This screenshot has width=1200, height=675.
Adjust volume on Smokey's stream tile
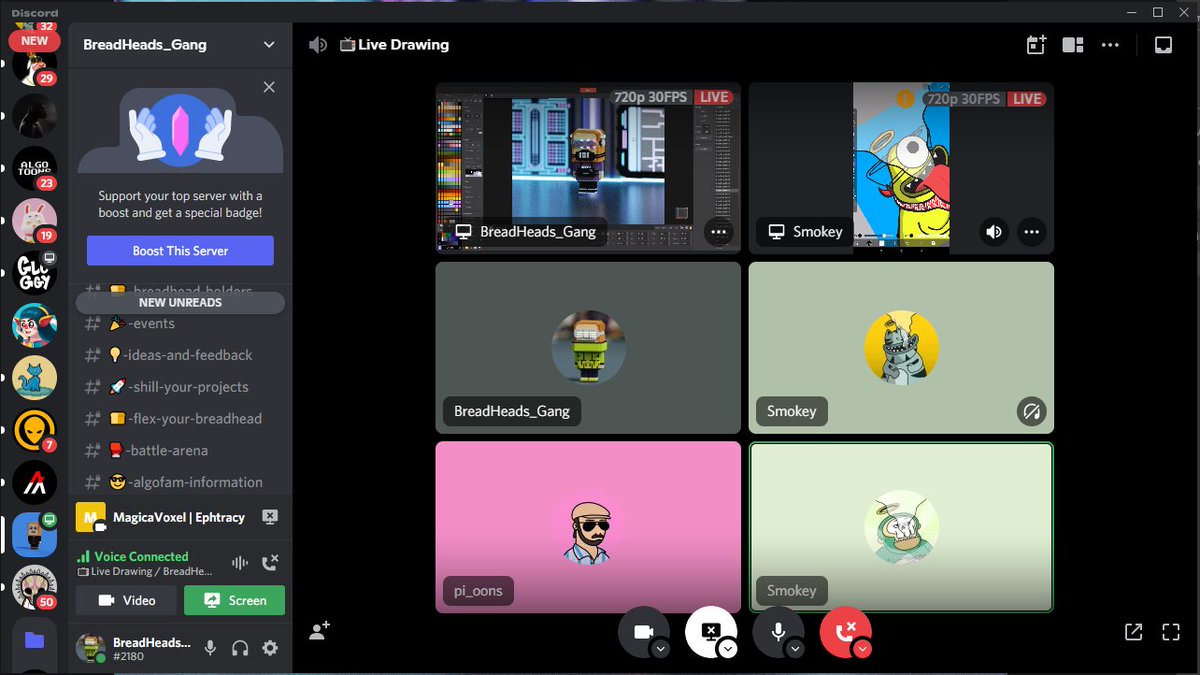[994, 232]
